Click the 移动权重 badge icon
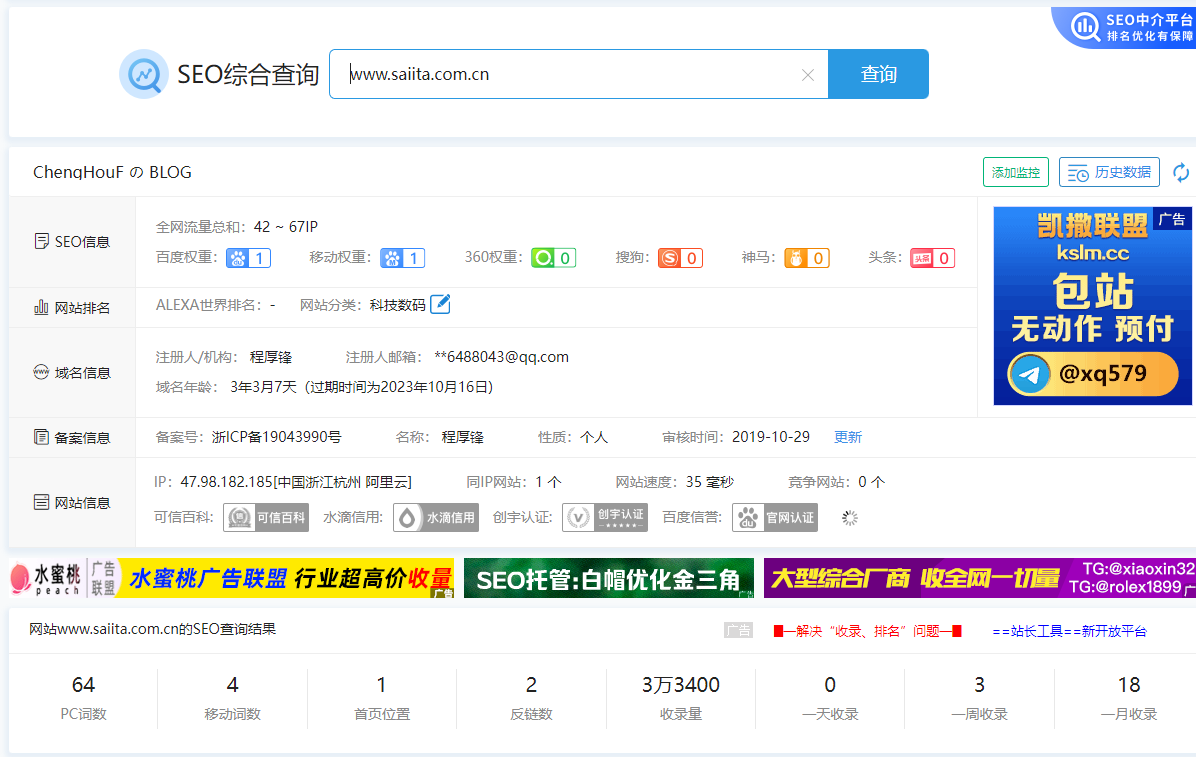The image size is (1196, 757). [x=402, y=258]
